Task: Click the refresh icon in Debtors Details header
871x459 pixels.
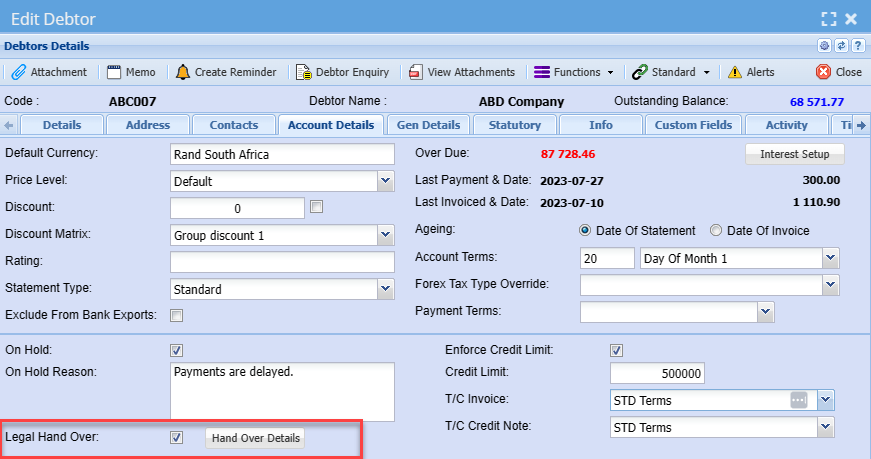Action: click(842, 46)
